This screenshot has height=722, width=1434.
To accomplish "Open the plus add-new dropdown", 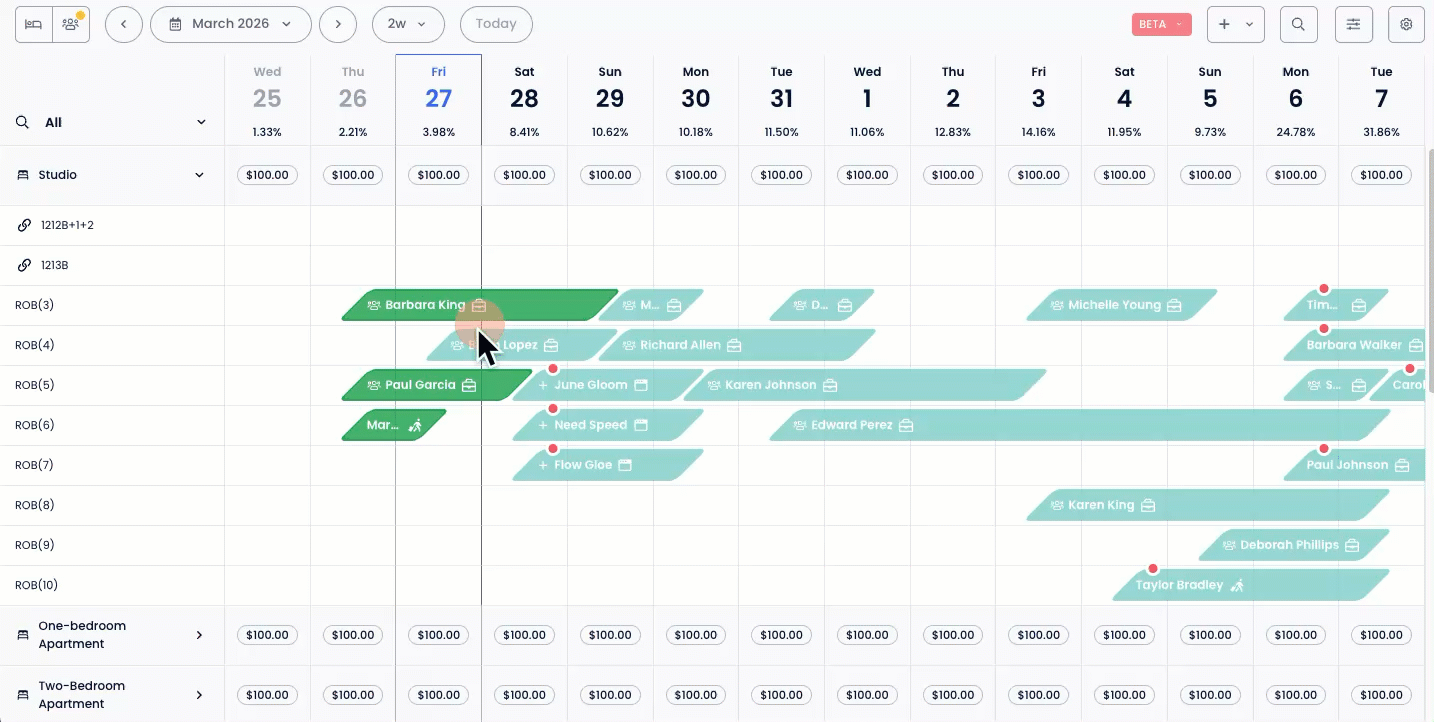I will coord(1236,24).
